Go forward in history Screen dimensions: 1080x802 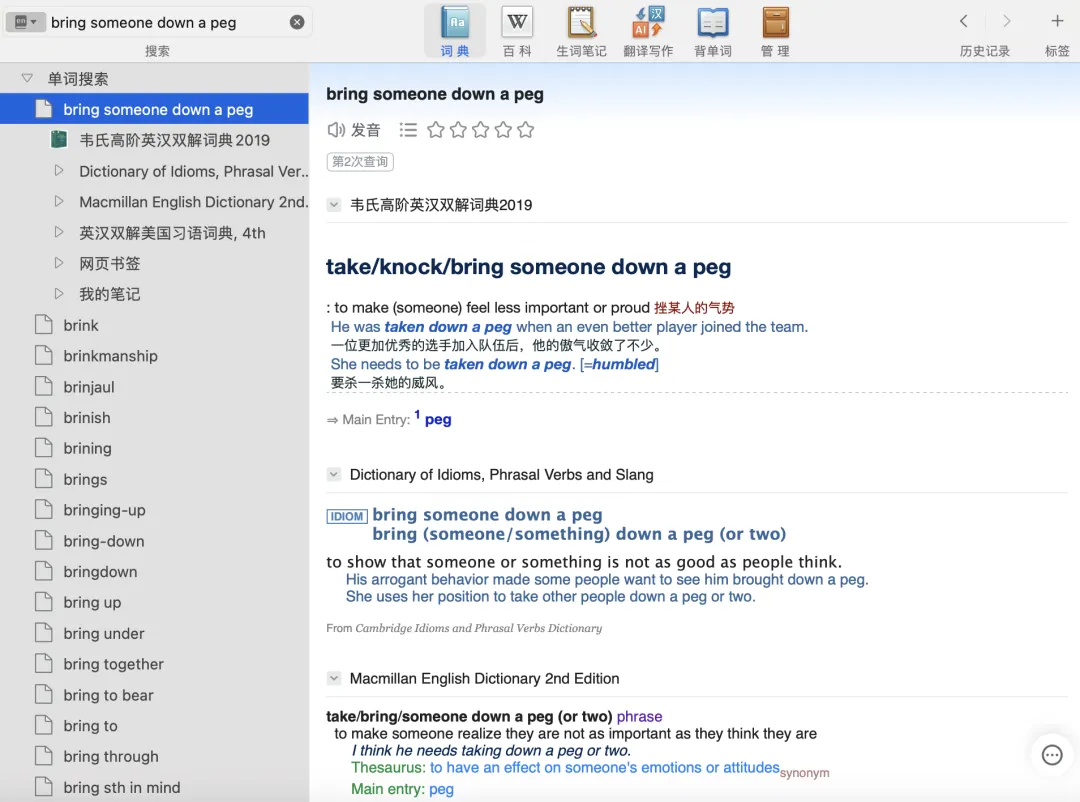pos(1006,21)
